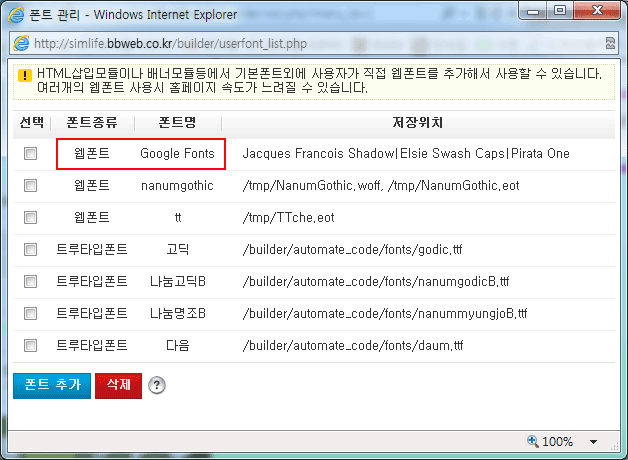The image size is (628, 460).
Task: Tick the checkbox for tt font
Action: click(31, 218)
